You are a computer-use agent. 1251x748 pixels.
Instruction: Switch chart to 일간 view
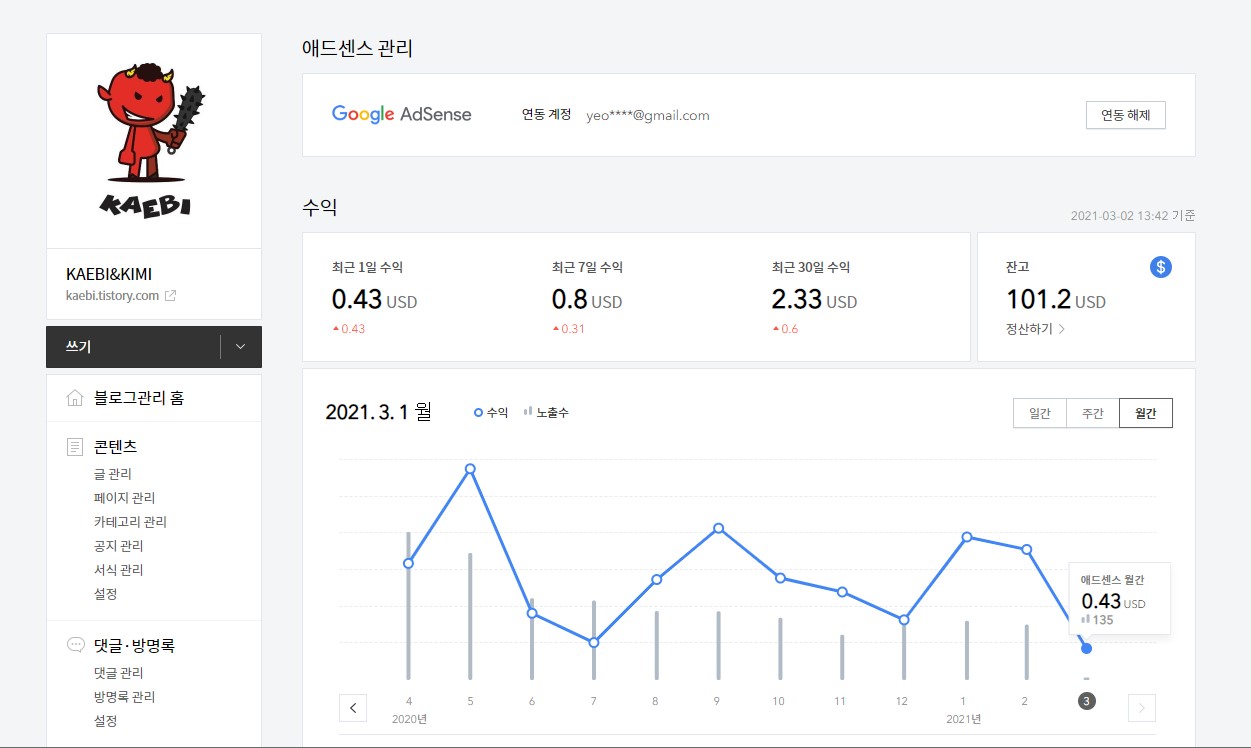(x=1040, y=413)
